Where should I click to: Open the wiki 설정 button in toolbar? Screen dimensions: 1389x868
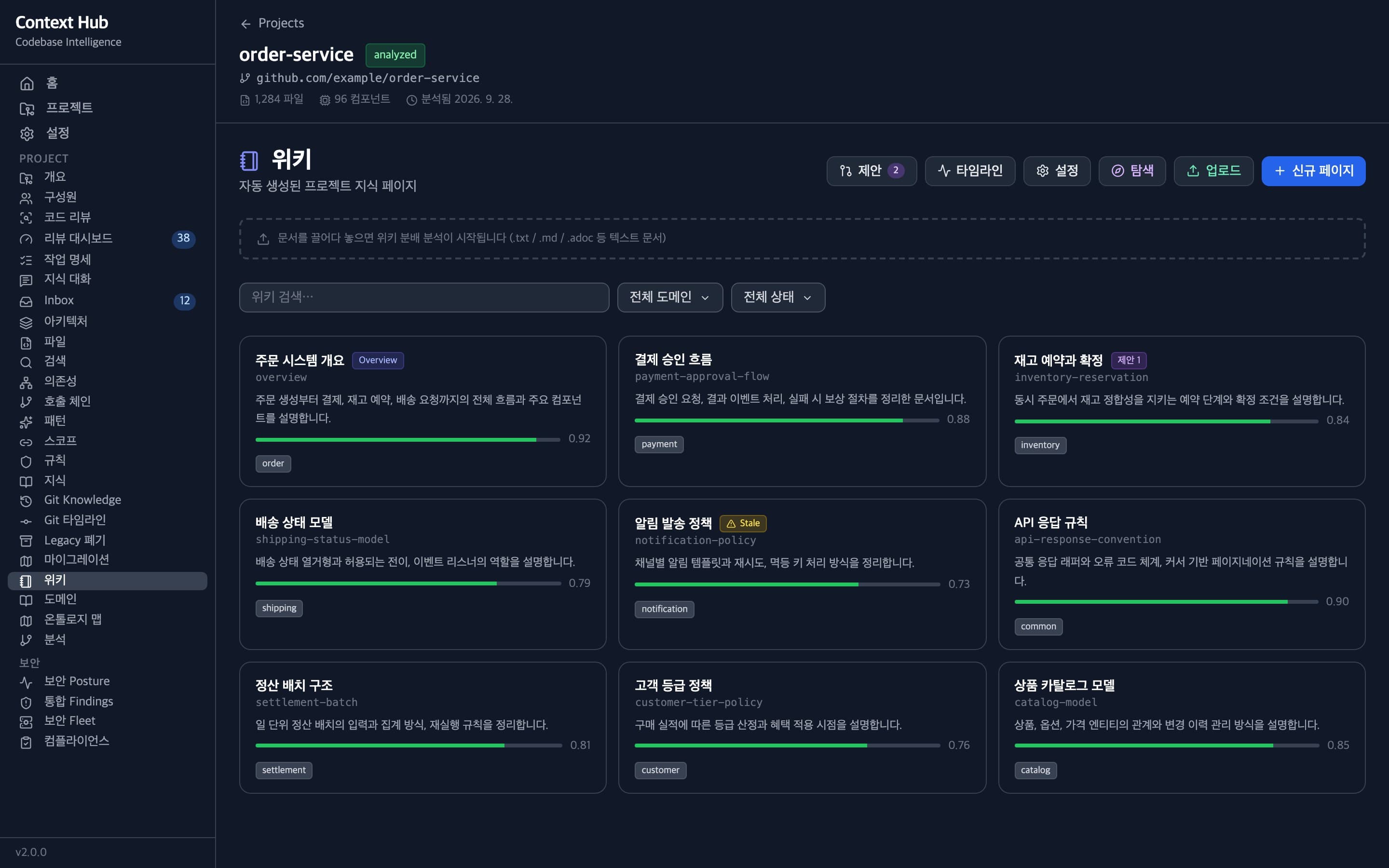[x=1057, y=171]
